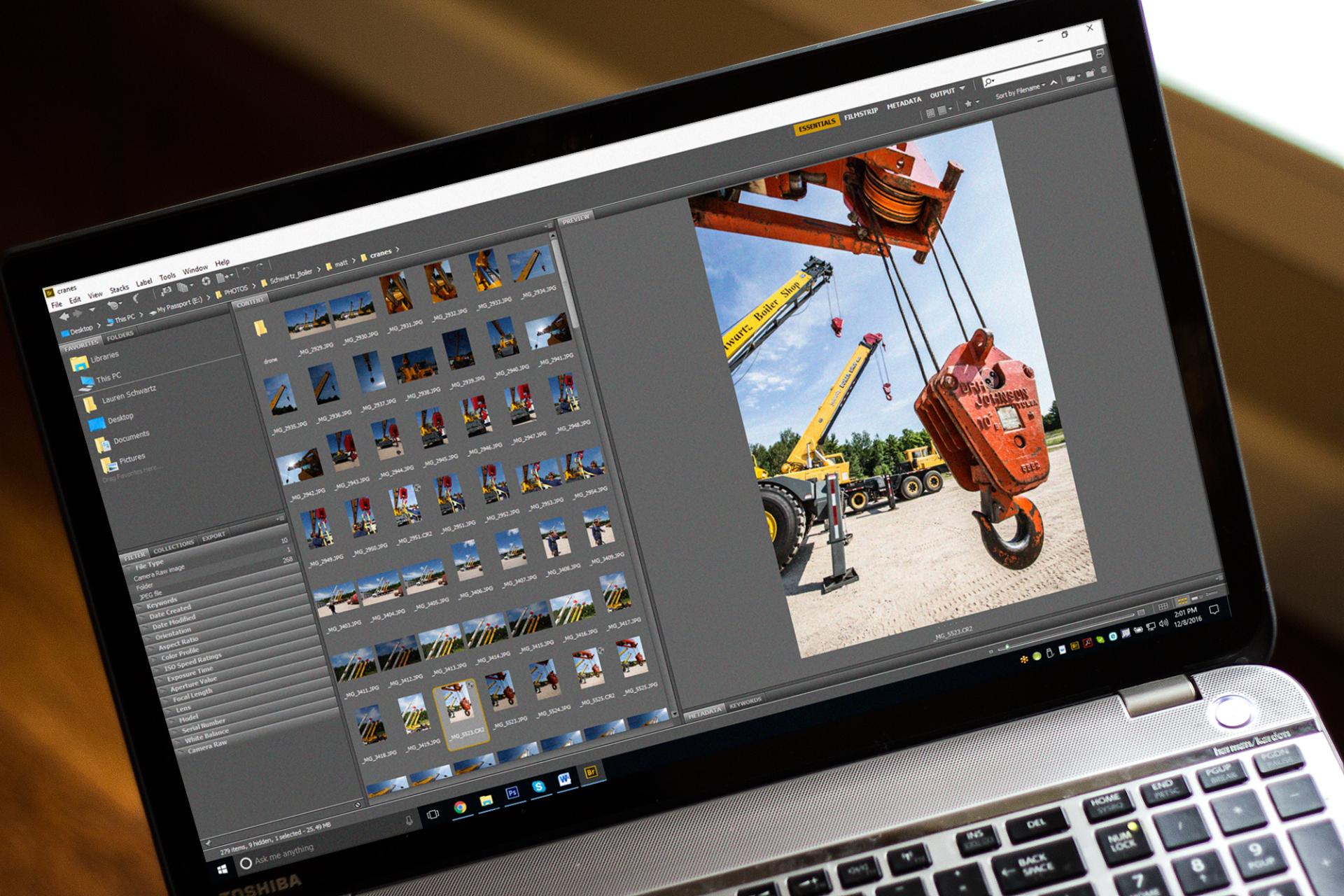The image size is (1344, 896).
Task: Click the ascending sort order caret
Action: 1053,83
